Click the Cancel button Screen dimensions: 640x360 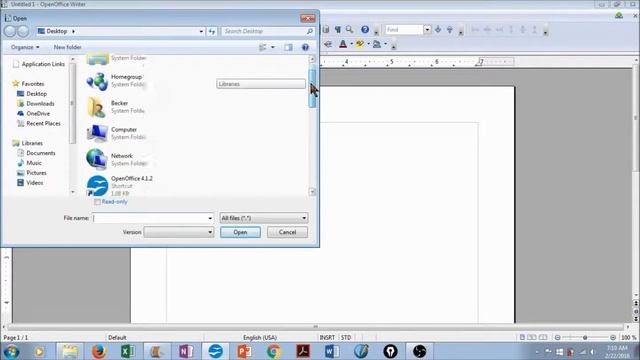[287, 232]
